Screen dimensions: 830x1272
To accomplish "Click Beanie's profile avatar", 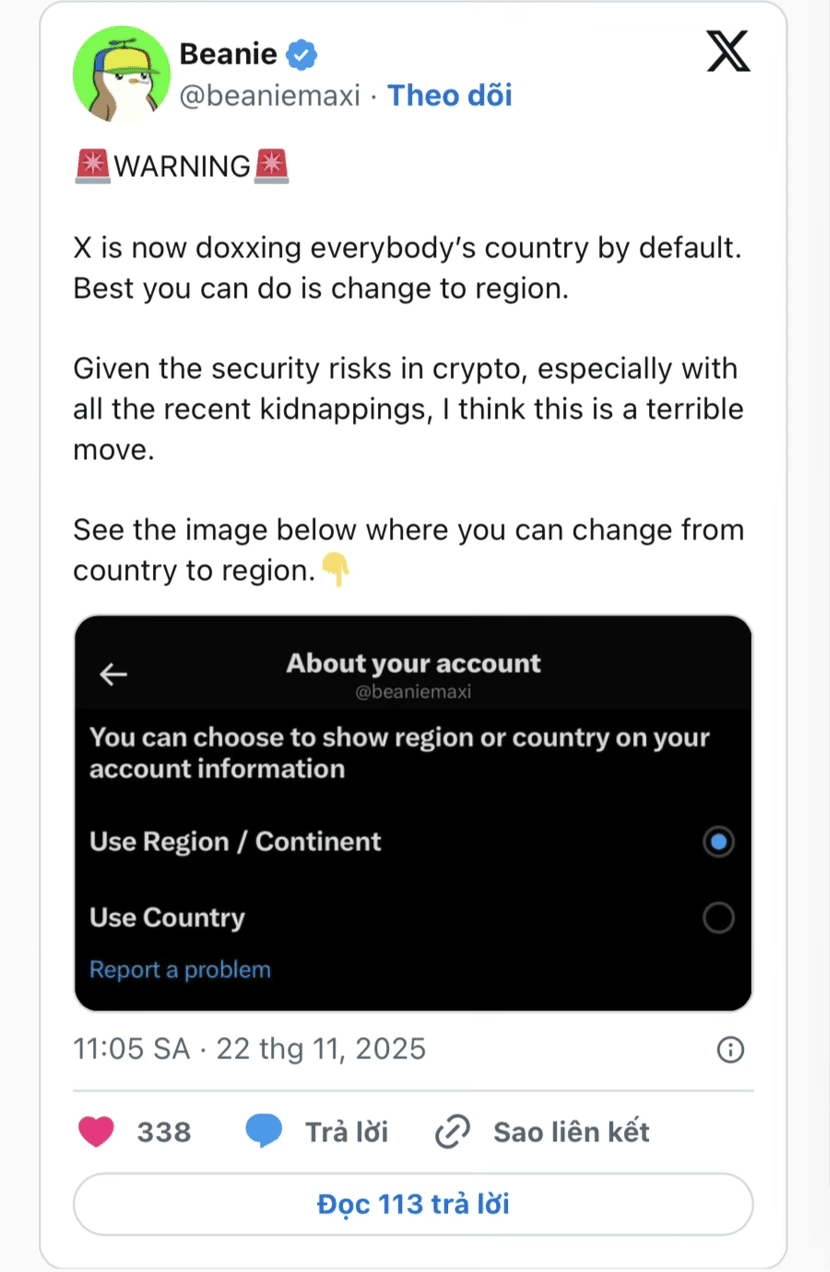I will click(x=122, y=75).
